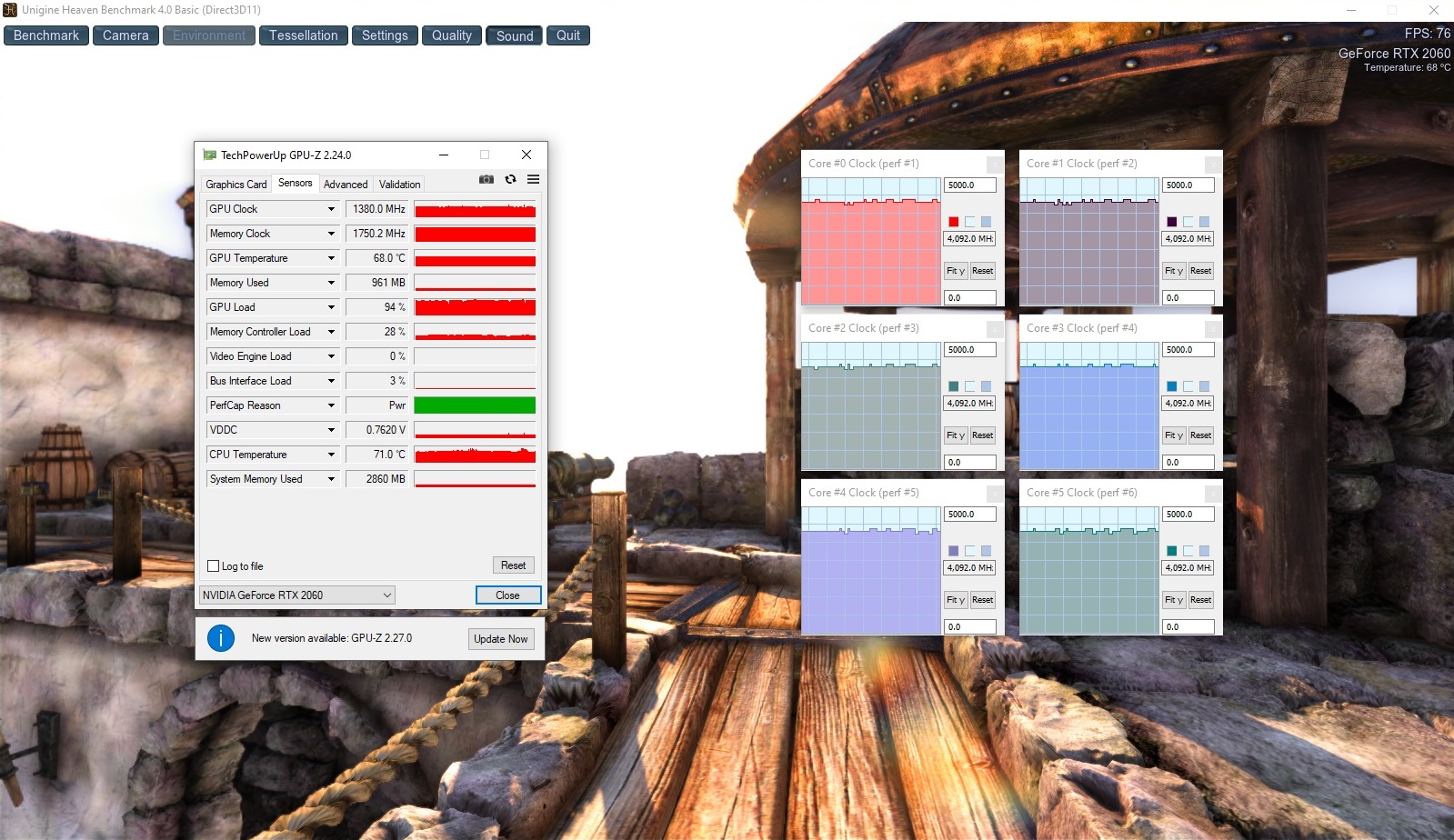Image resolution: width=1454 pixels, height=840 pixels.
Task: Select the Sensors tab
Action: (296, 183)
